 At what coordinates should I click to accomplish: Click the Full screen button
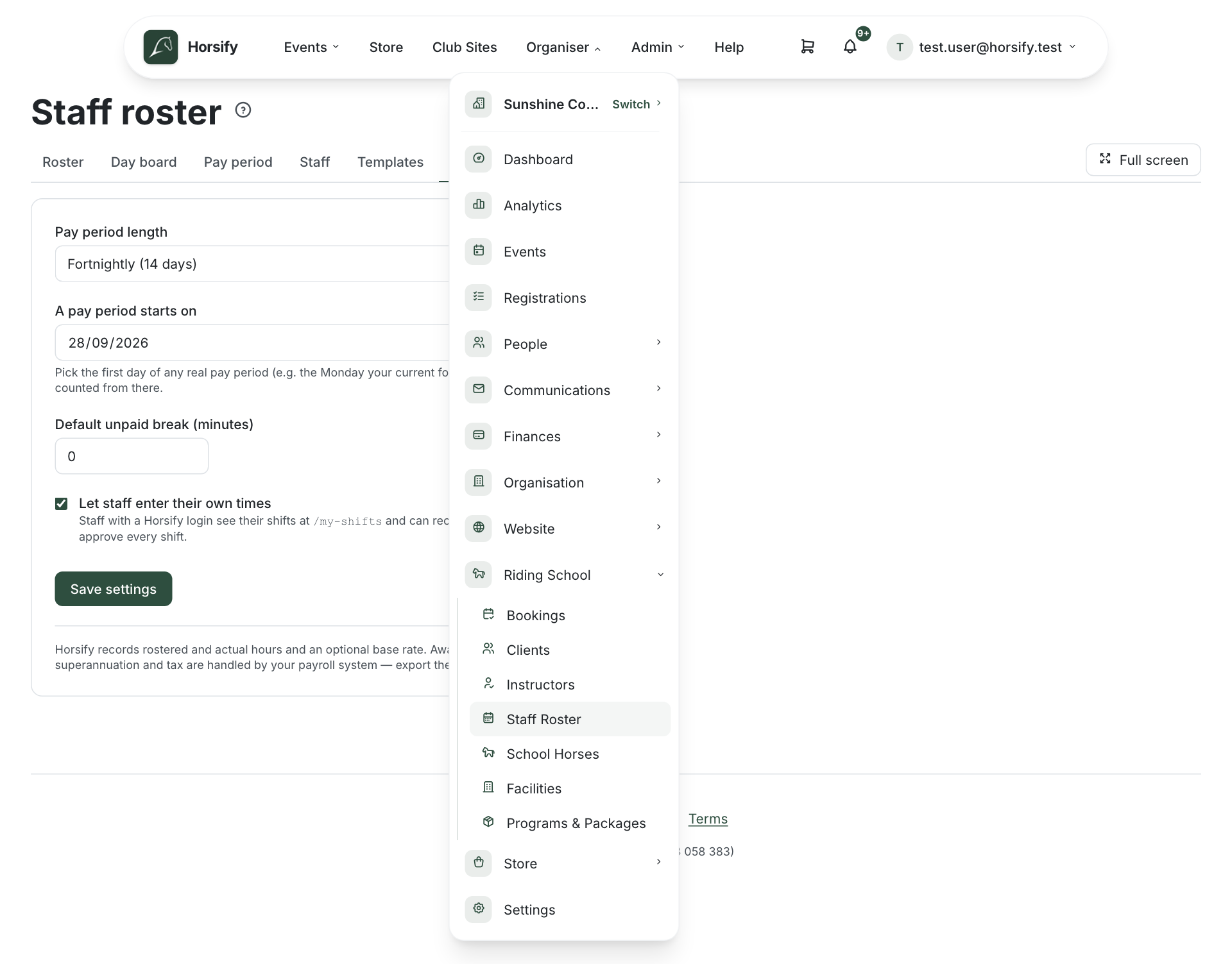pos(1143,160)
